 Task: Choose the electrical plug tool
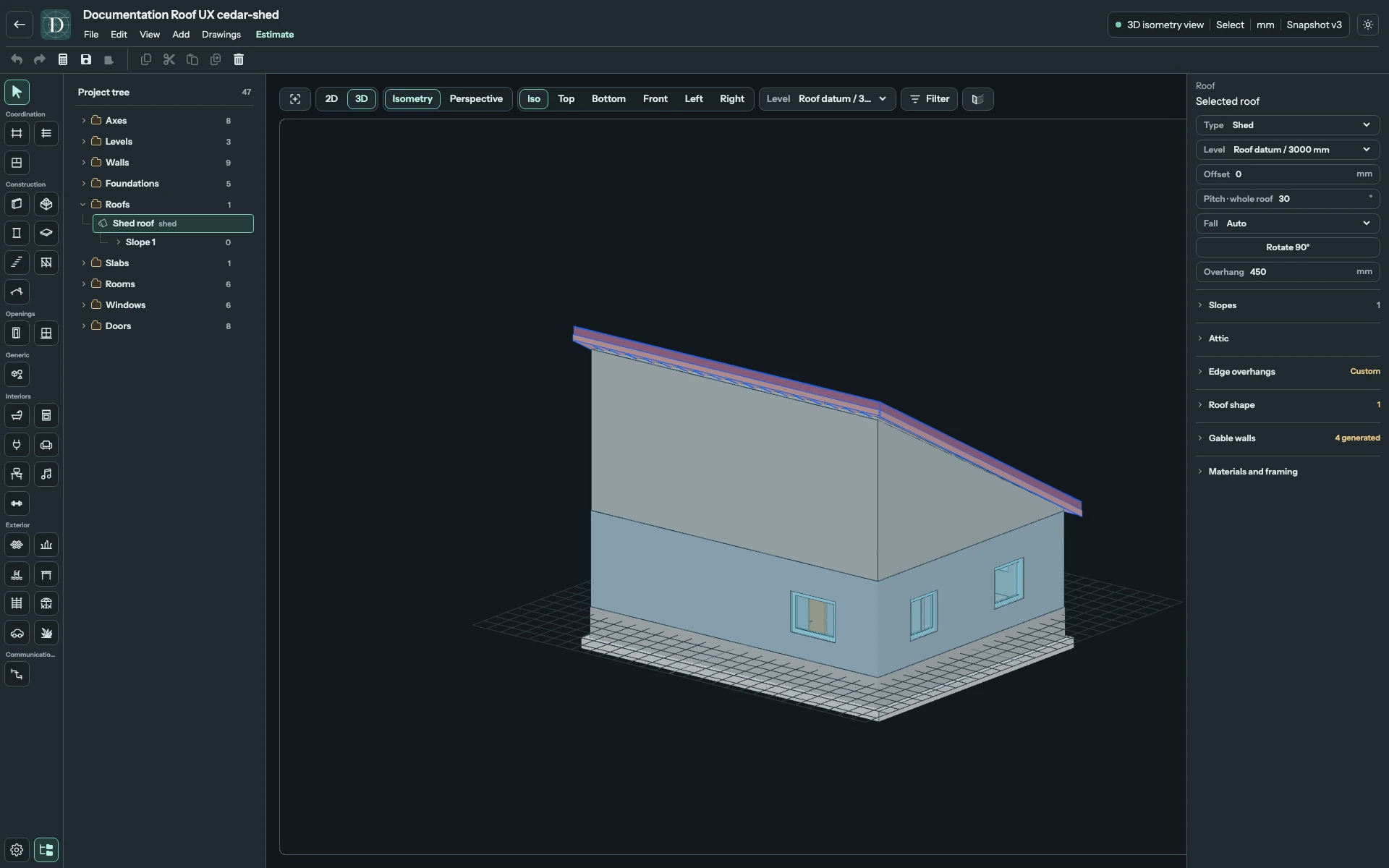17,445
